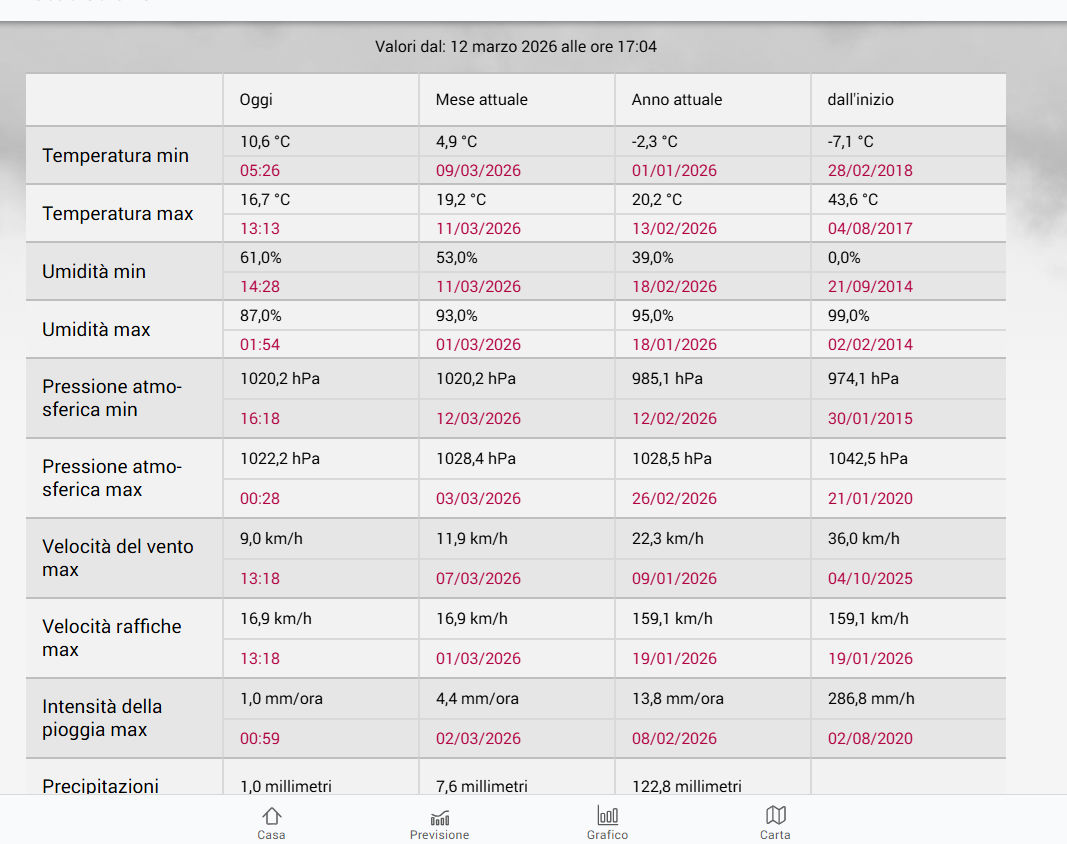The height and width of the screenshot is (844, 1067).
Task: Go to the Casa home icon
Action: coord(271,816)
